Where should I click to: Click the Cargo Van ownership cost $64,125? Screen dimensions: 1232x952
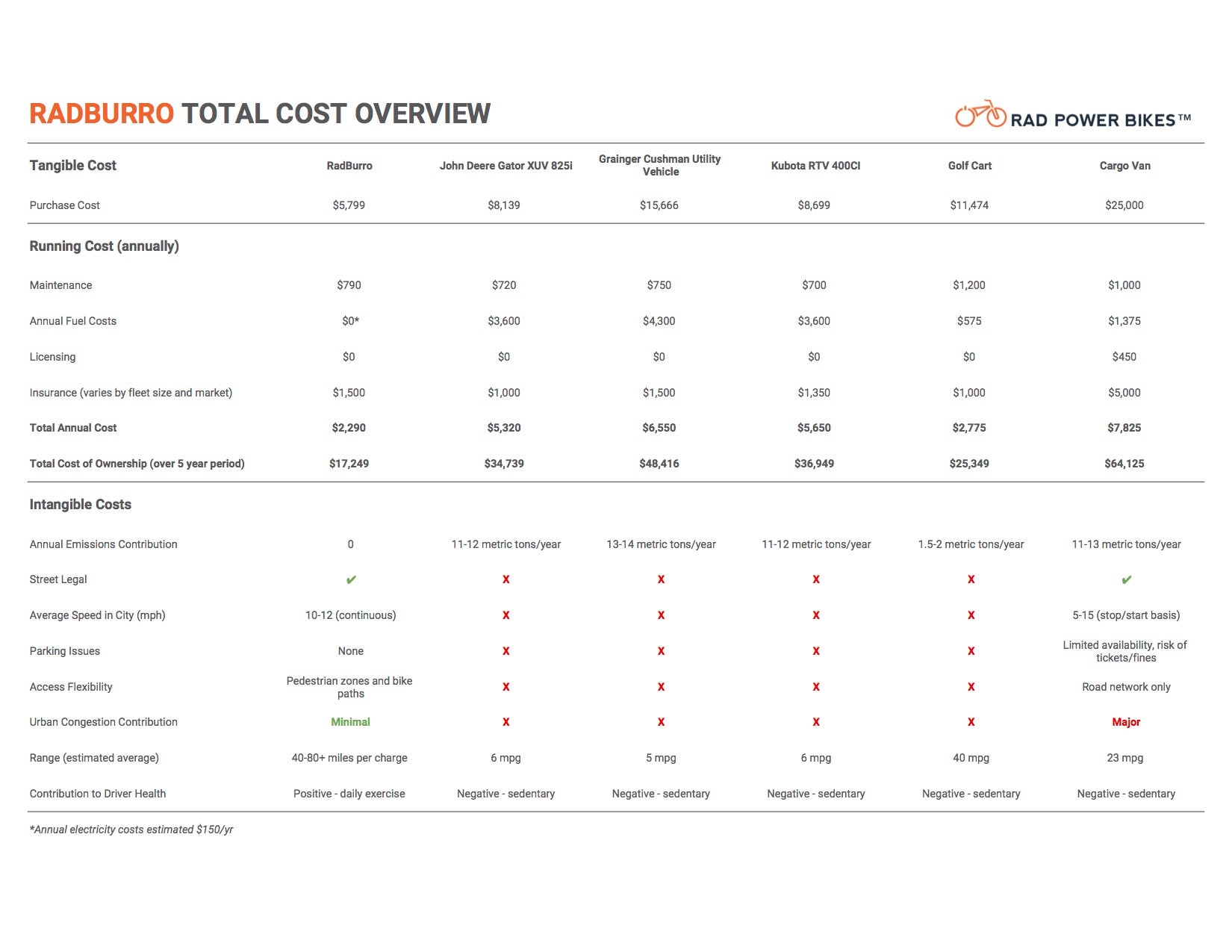1124,464
